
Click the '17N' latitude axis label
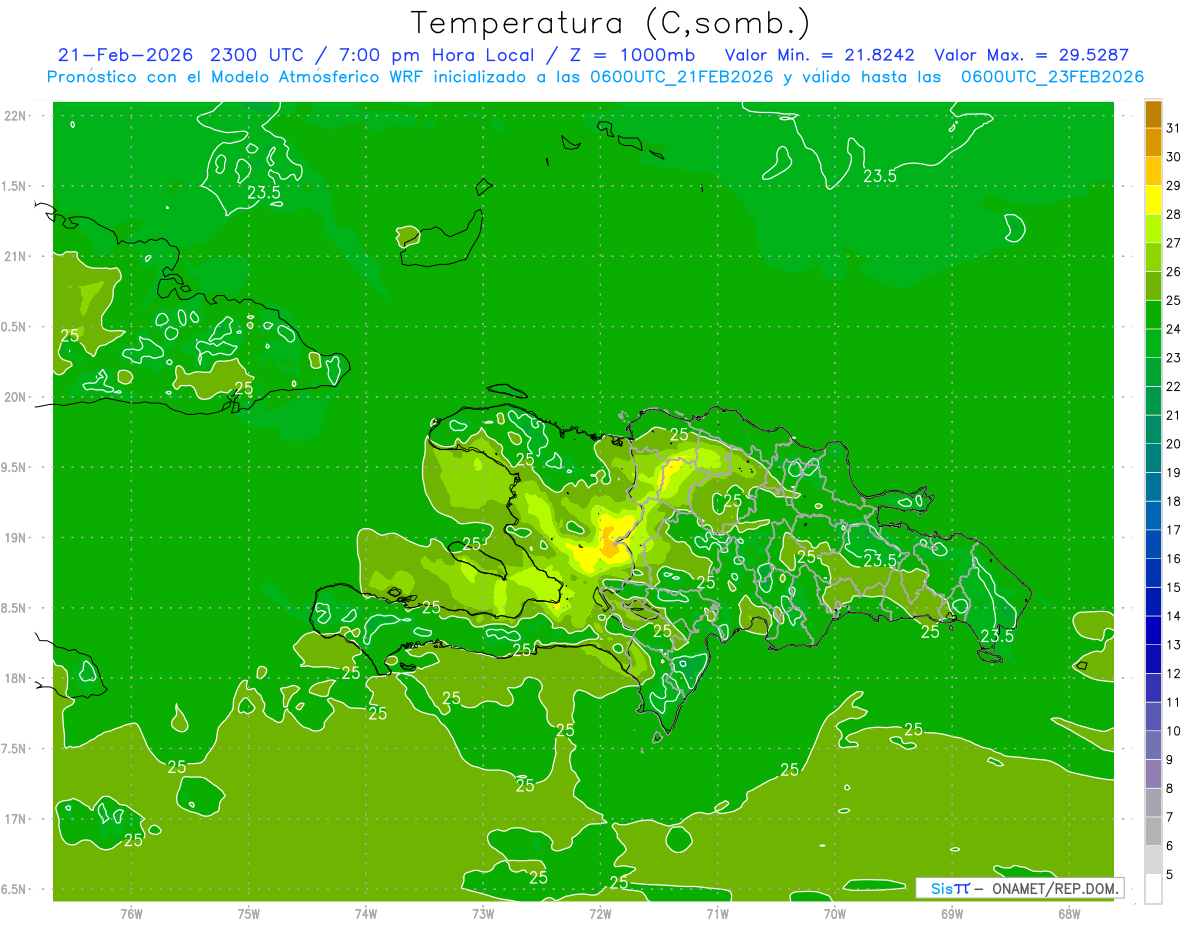tap(17, 820)
